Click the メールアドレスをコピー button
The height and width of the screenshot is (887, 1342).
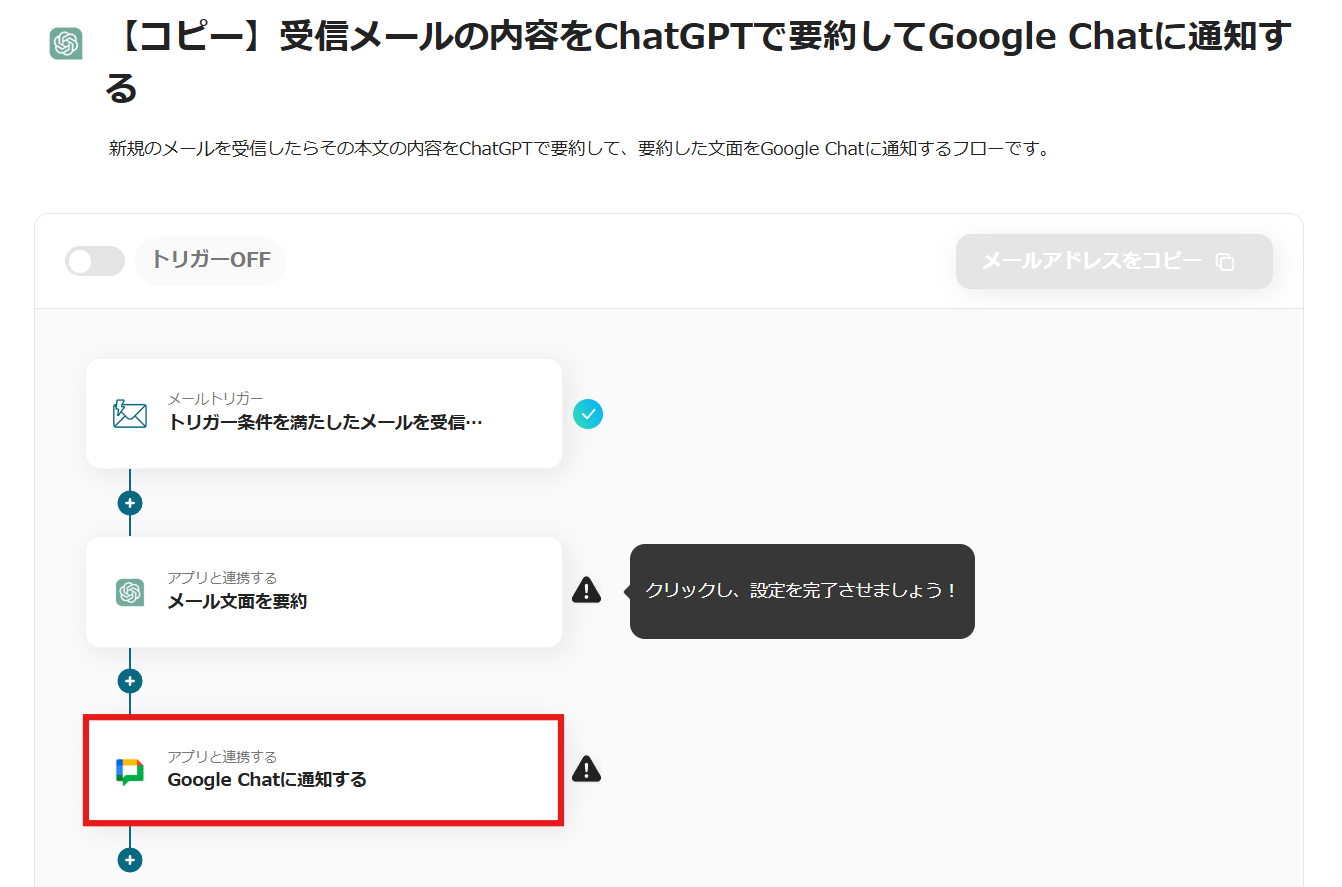[x=1114, y=262]
